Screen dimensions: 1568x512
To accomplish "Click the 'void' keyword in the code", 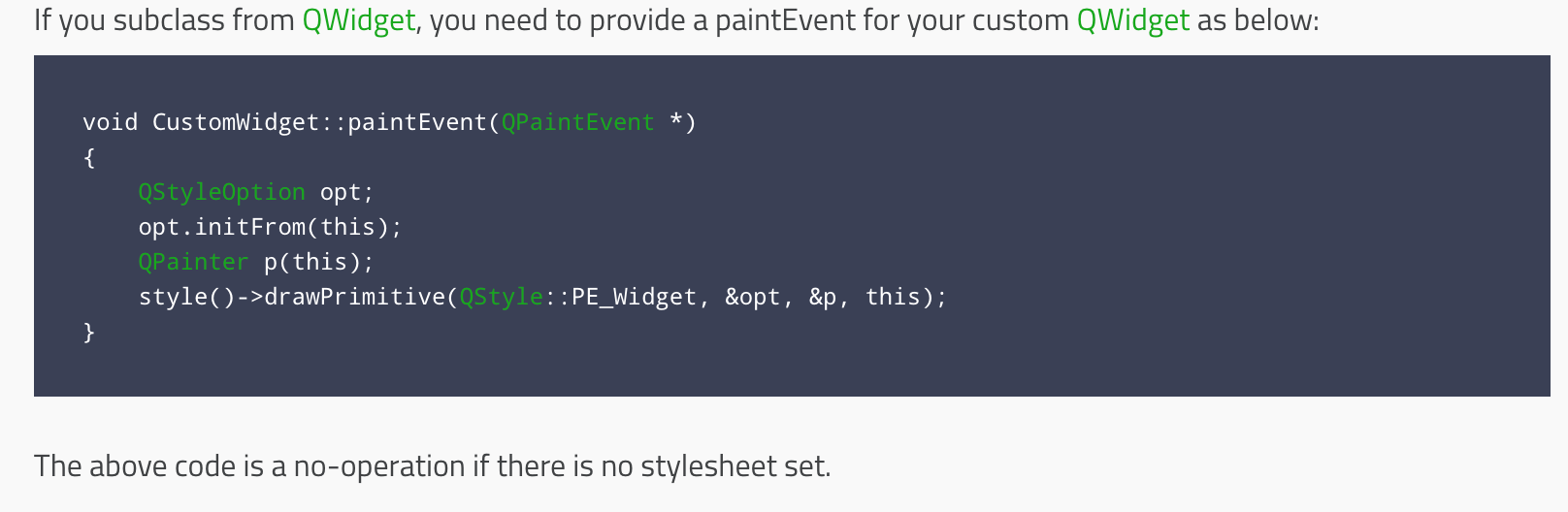I will (x=110, y=122).
